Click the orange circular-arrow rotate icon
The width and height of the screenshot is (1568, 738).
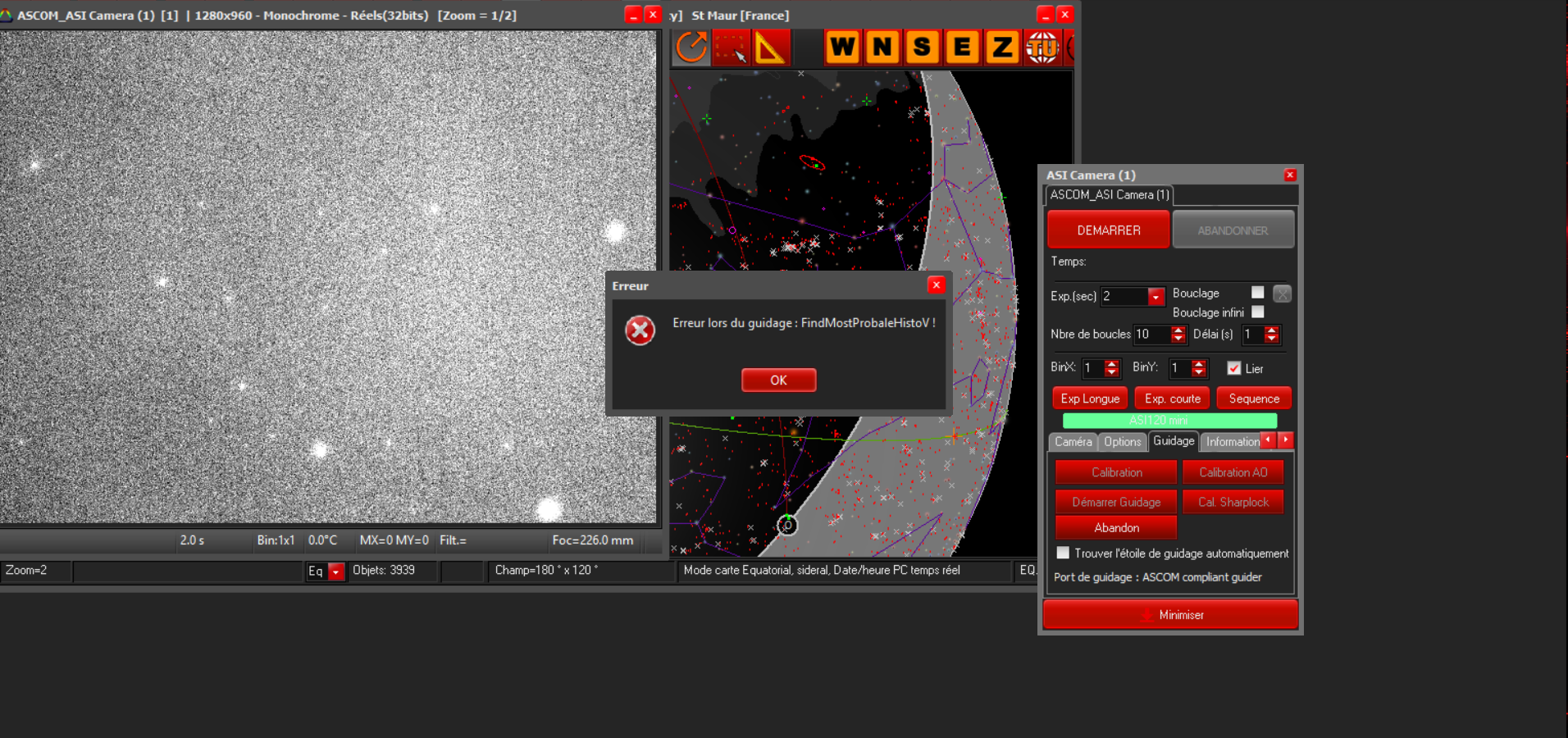point(691,48)
